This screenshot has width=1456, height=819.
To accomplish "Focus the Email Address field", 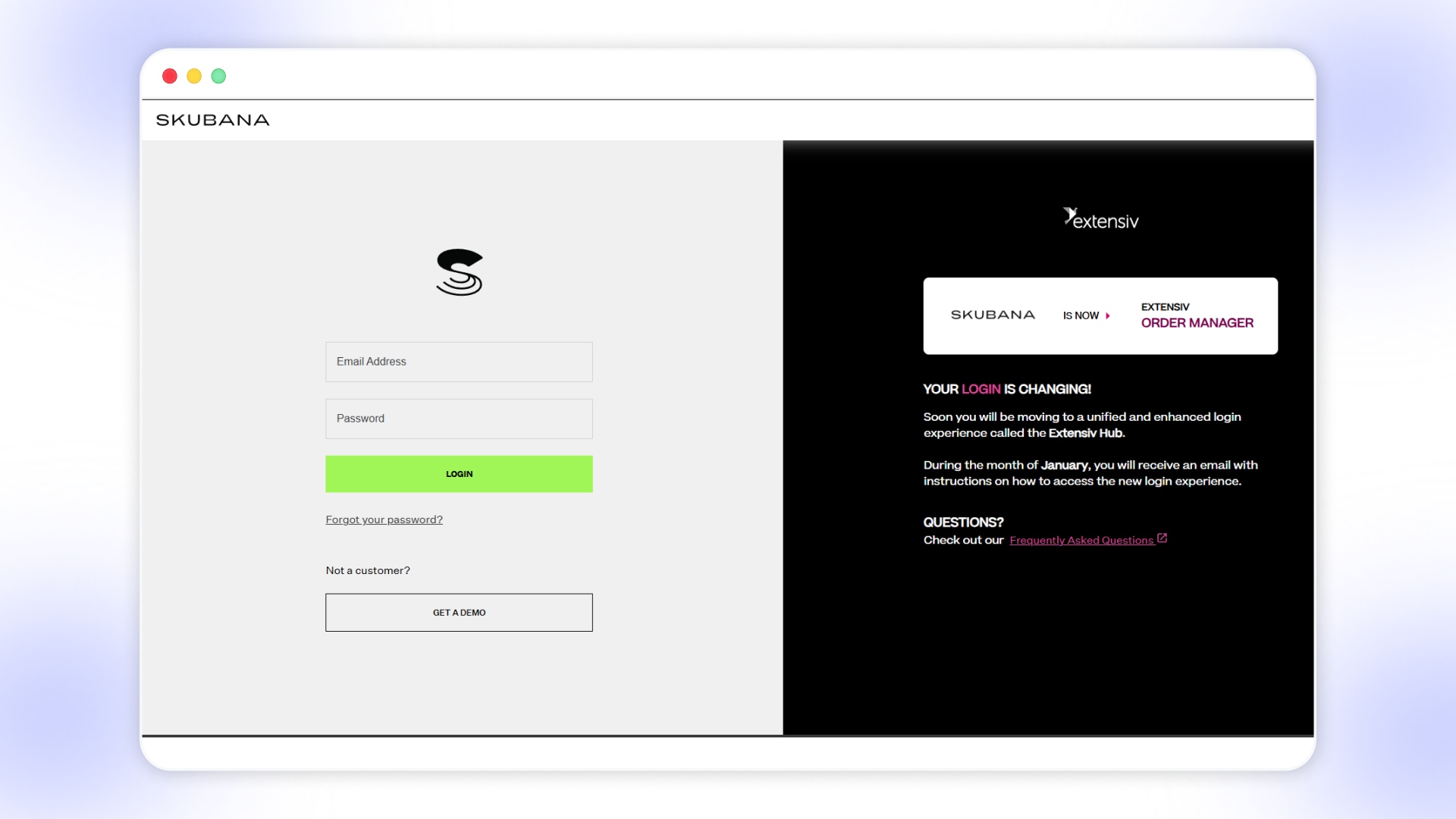I will click(459, 362).
